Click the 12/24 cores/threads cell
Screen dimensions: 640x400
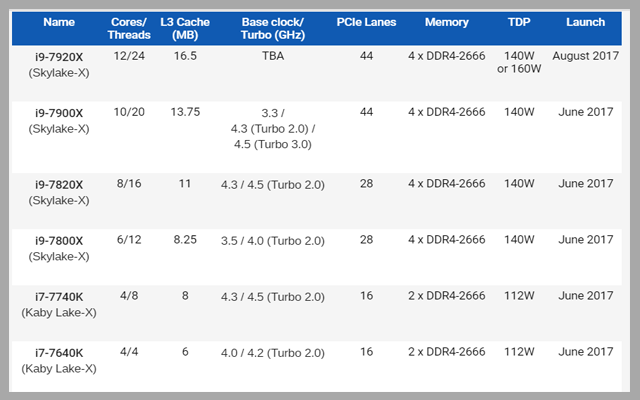(x=128, y=55)
